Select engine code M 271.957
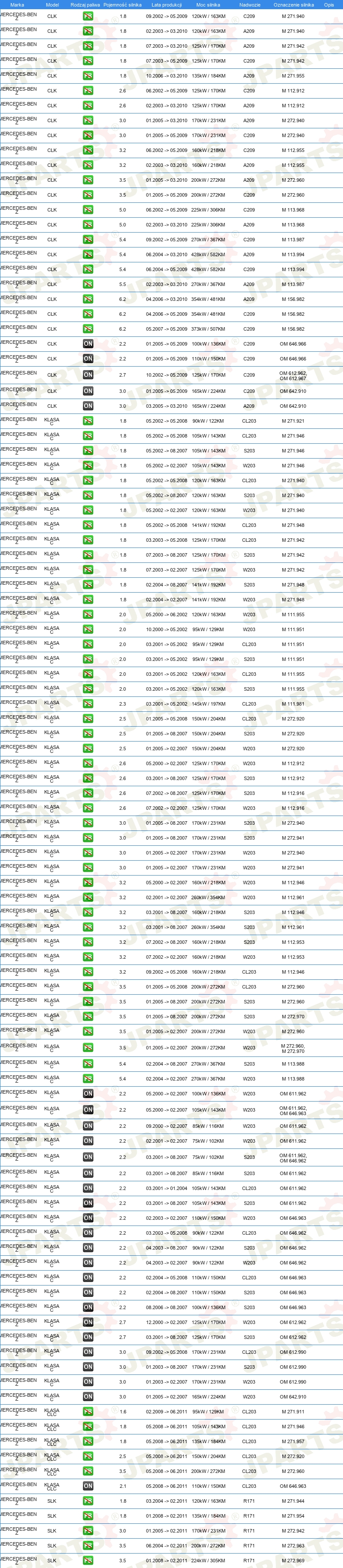The width and height of the screenshot is (343, 1568). click(x=293, y=1441)
